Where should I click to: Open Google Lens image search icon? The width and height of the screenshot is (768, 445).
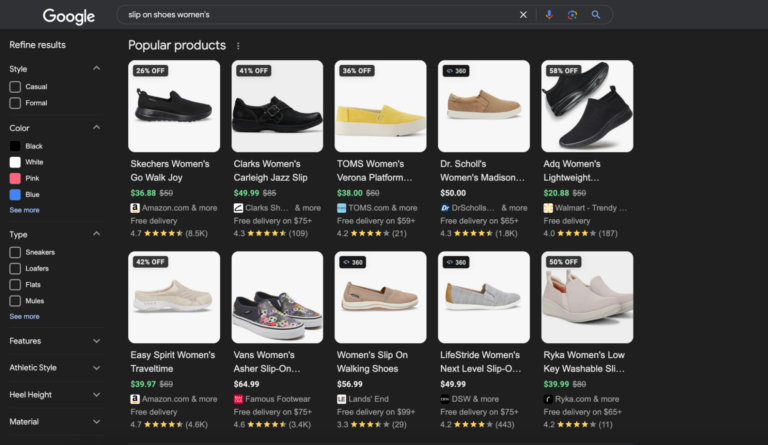tap(572, 15)
